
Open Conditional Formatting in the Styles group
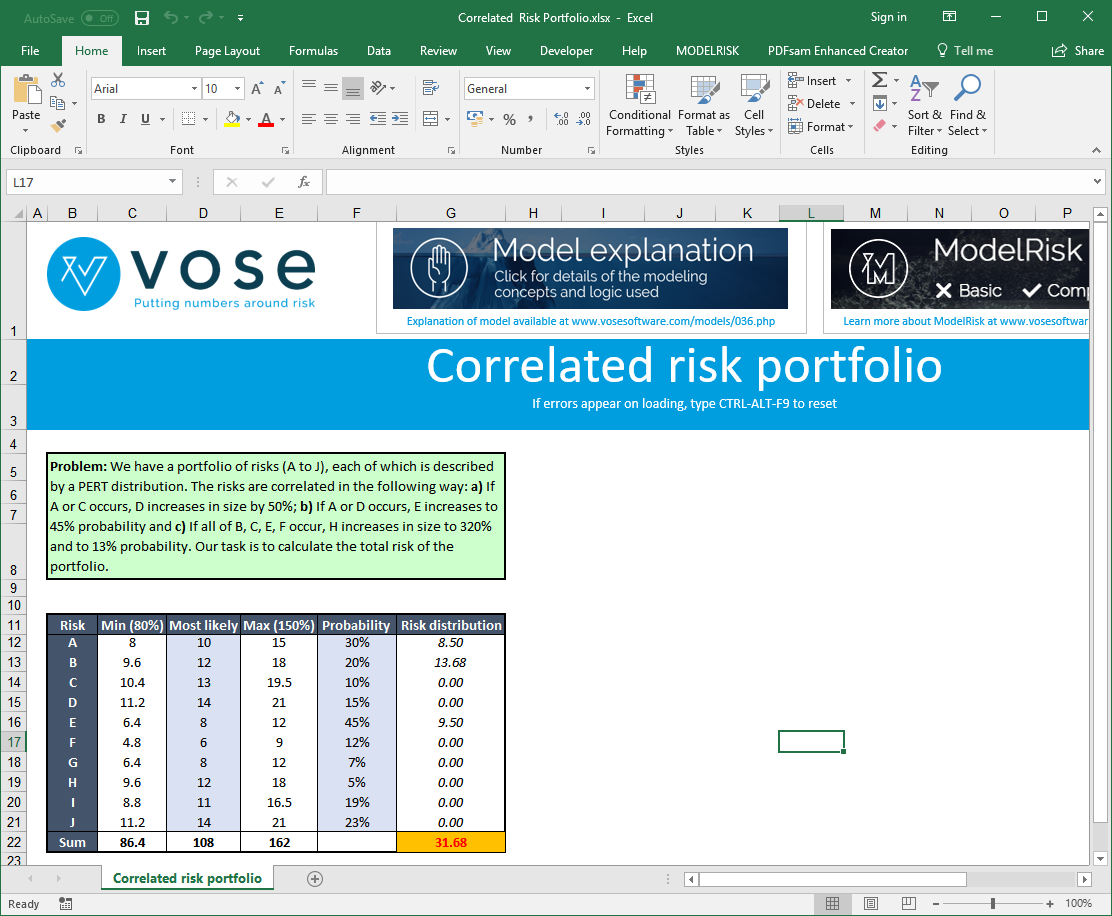tap(639, 106)
